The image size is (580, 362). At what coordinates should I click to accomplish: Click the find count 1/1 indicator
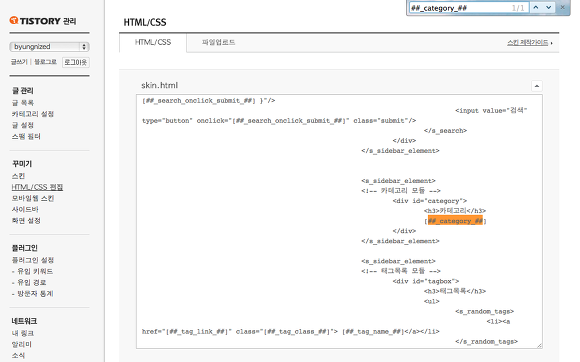coord(518,8)
